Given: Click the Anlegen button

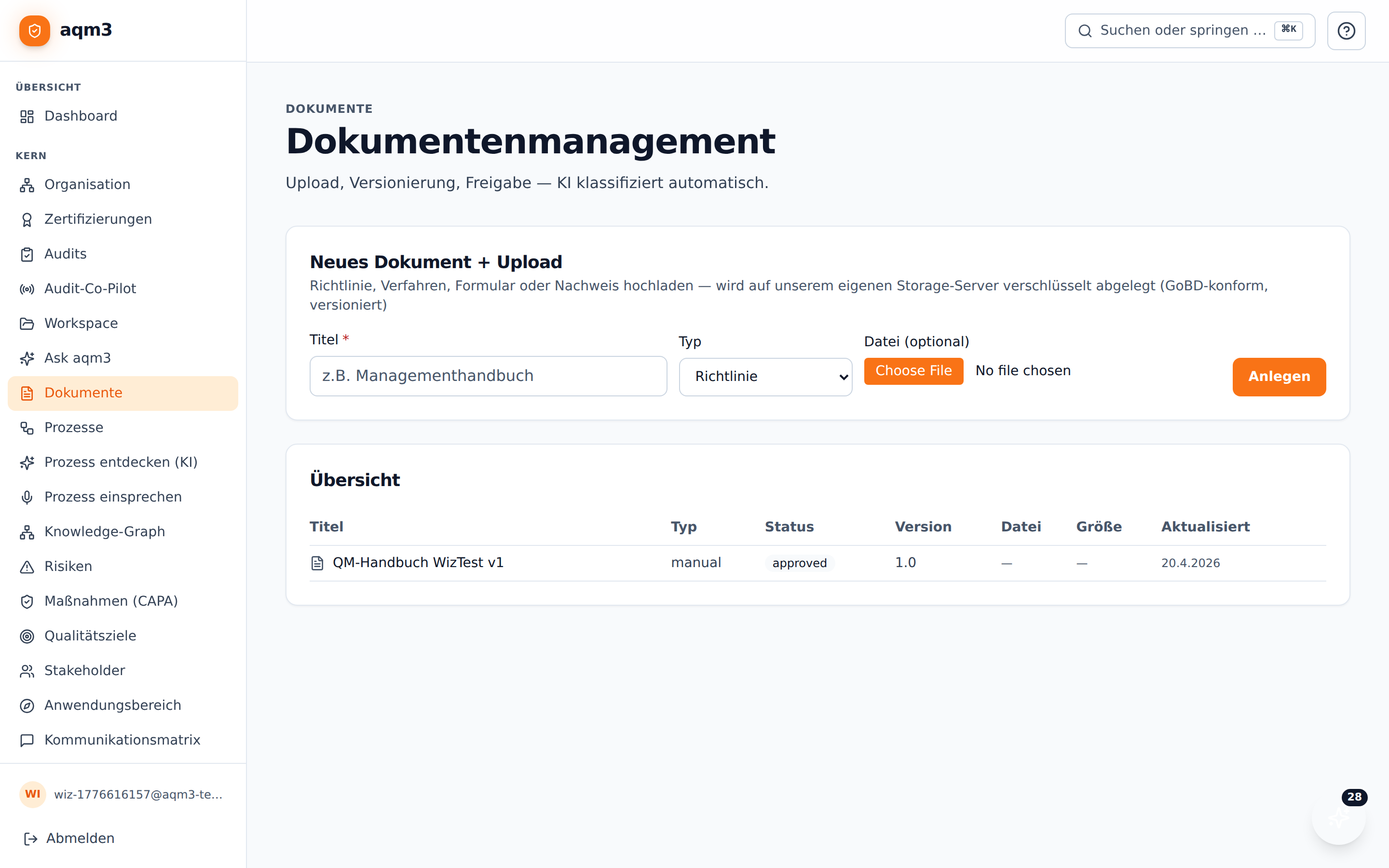Looking at the screenshot, I should pyautogui.click(x=1279, y=377).
